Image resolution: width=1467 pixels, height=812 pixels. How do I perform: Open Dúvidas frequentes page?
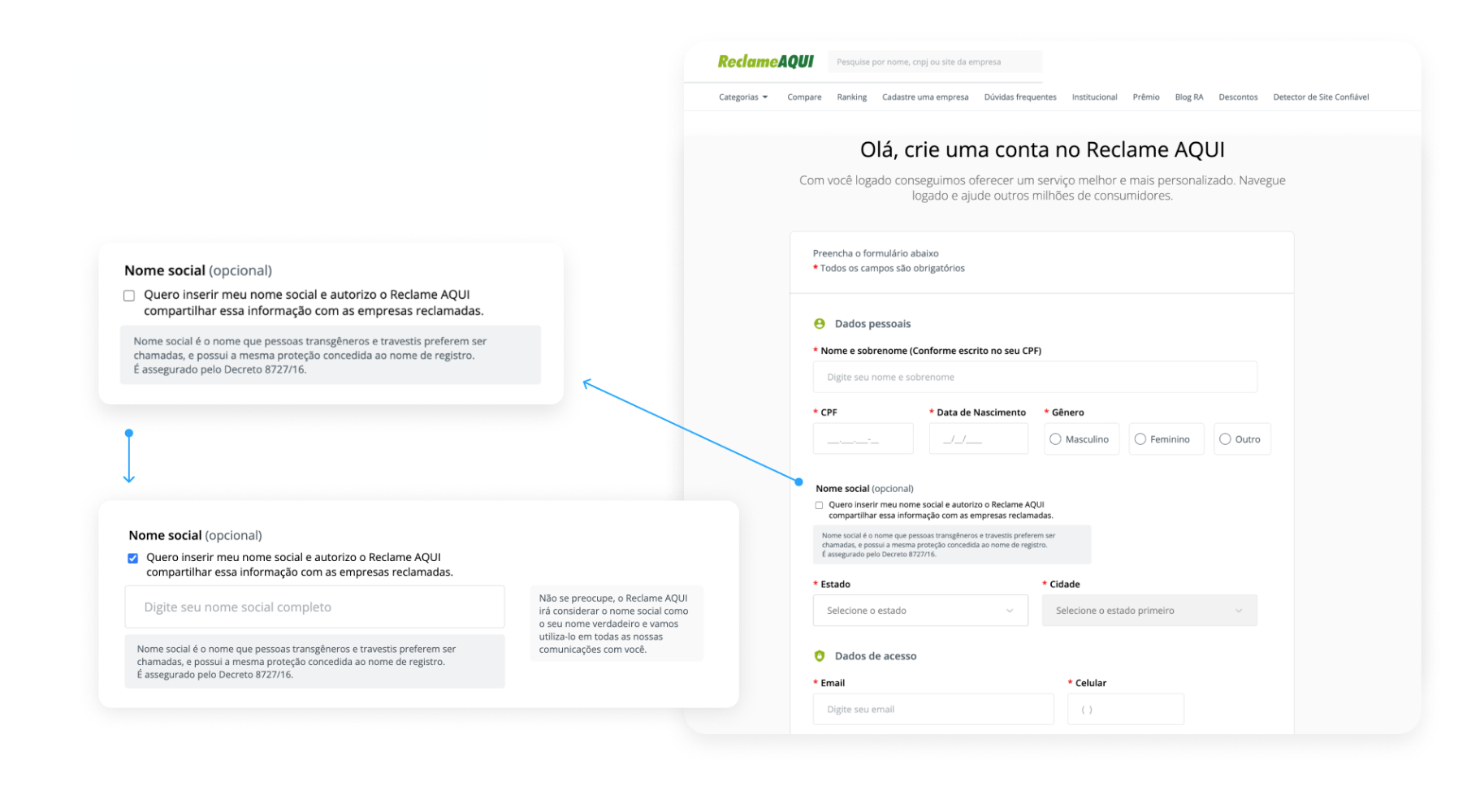click(x=1020, y=97)
